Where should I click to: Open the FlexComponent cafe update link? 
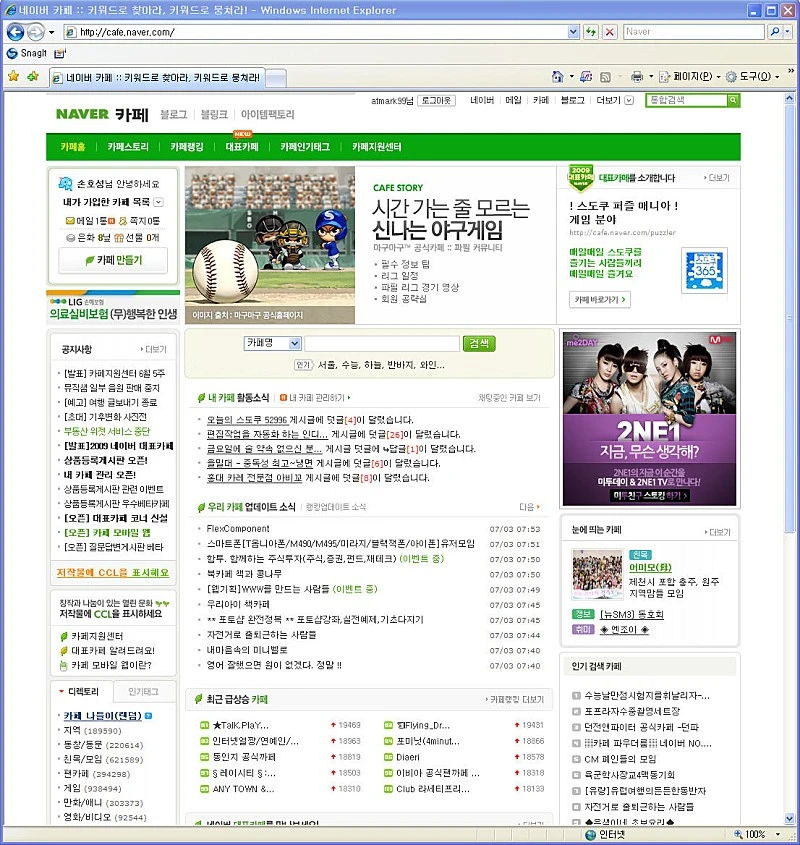click(238, 529)
